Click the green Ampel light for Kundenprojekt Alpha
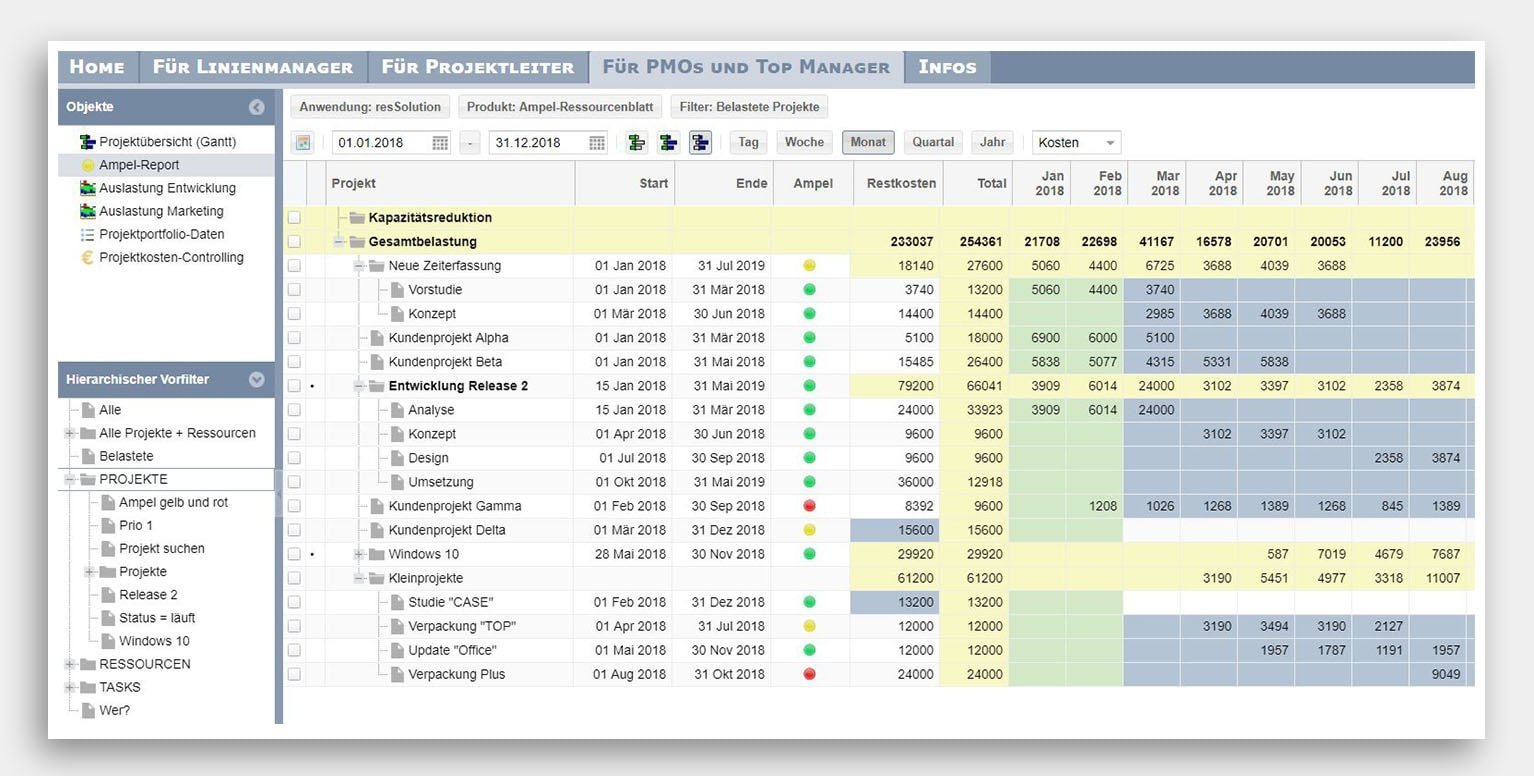This screenshot has height=776, width=1534. pos(810,338)
